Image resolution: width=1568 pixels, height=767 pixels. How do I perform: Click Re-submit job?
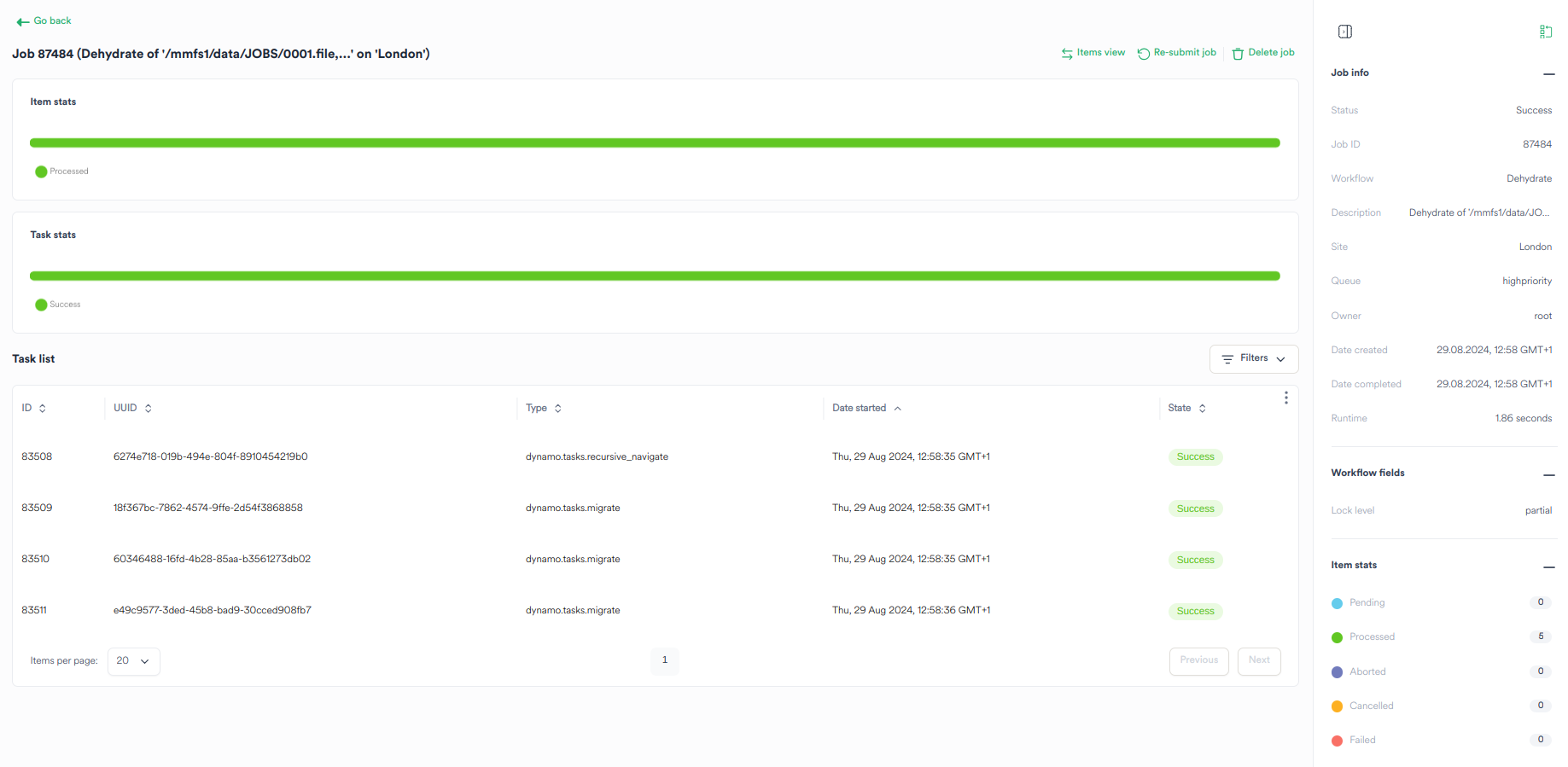(x=1176, y=53)
